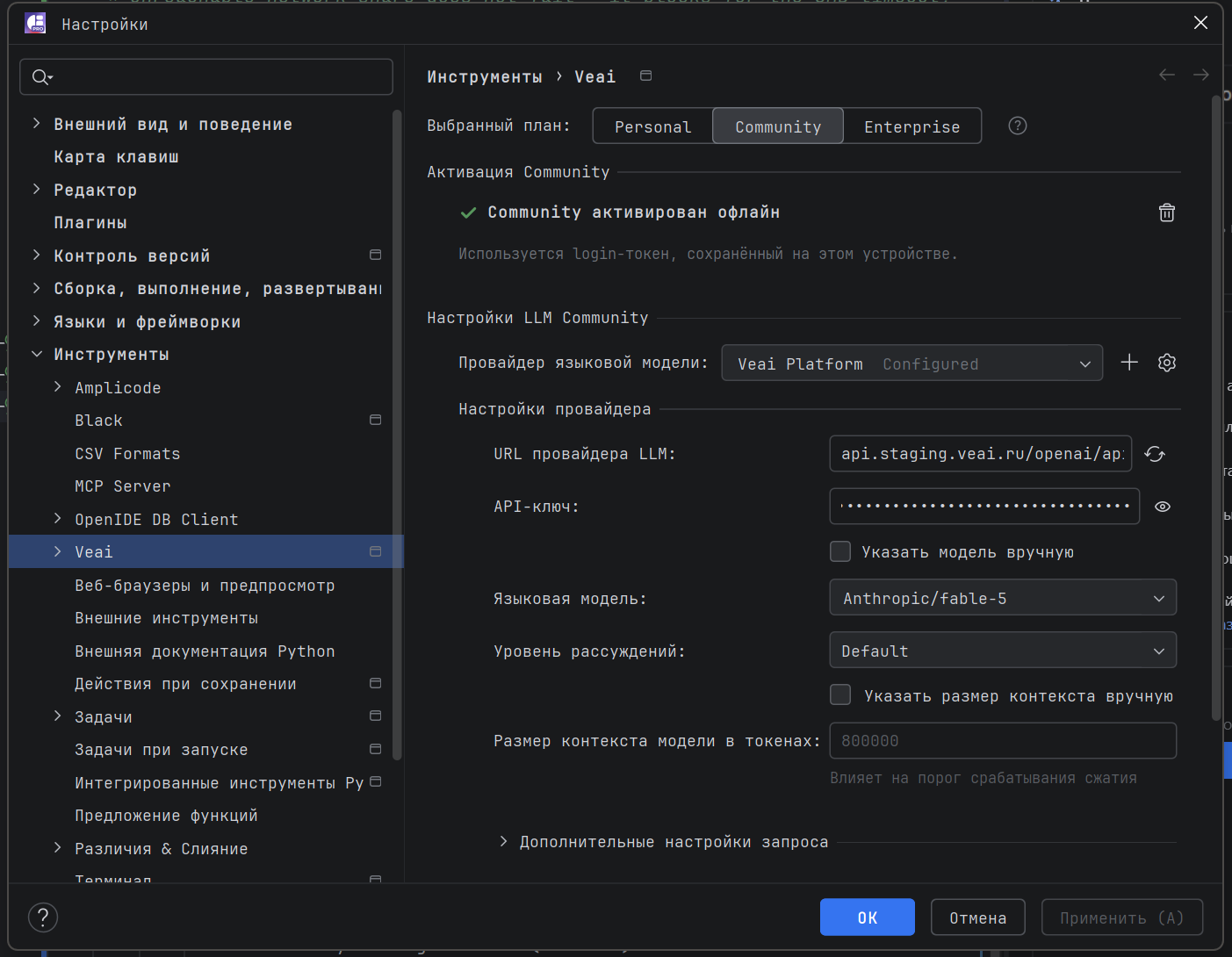Open Веб-браузеры и предпросмотр page
Image resolution: width=1232 pixels, height=957 pixels.
point(205,586)
